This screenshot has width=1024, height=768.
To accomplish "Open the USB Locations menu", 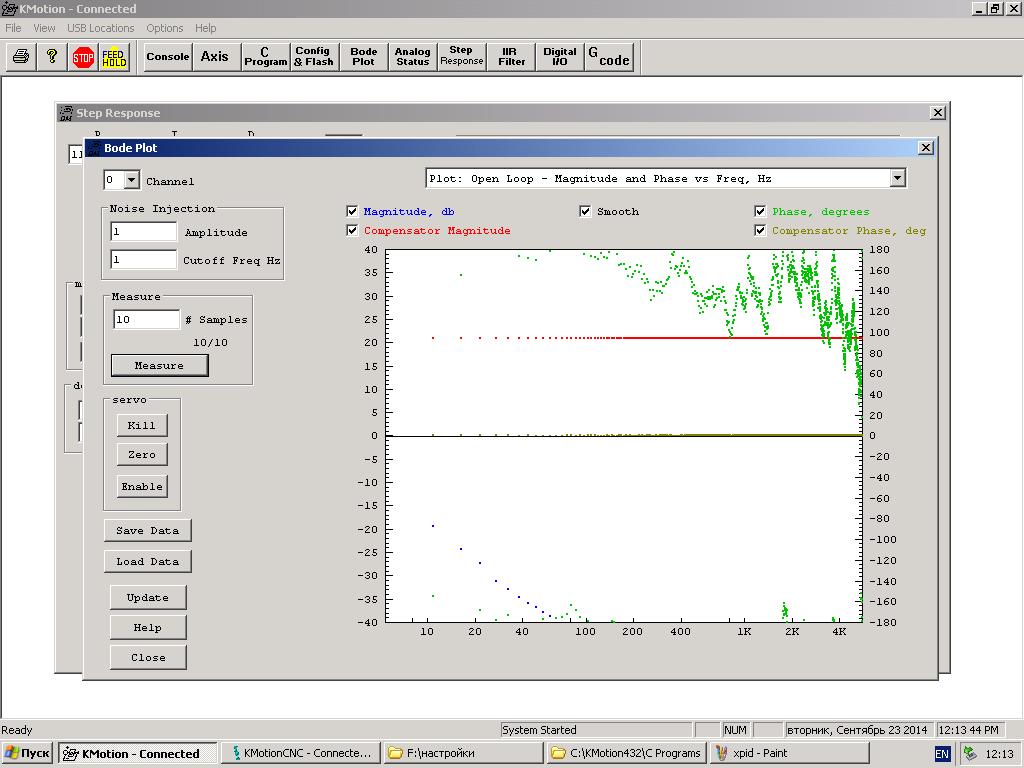I will point(100,28).
